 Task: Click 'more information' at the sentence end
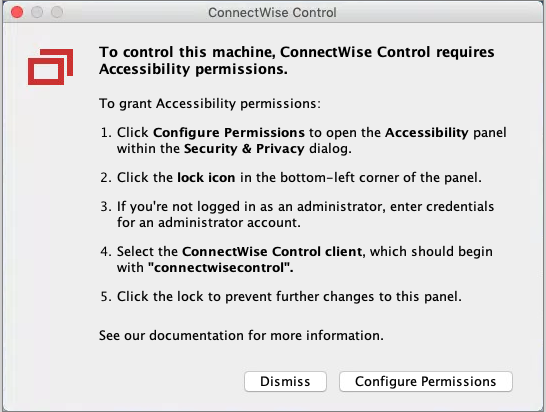pos(326,335)
